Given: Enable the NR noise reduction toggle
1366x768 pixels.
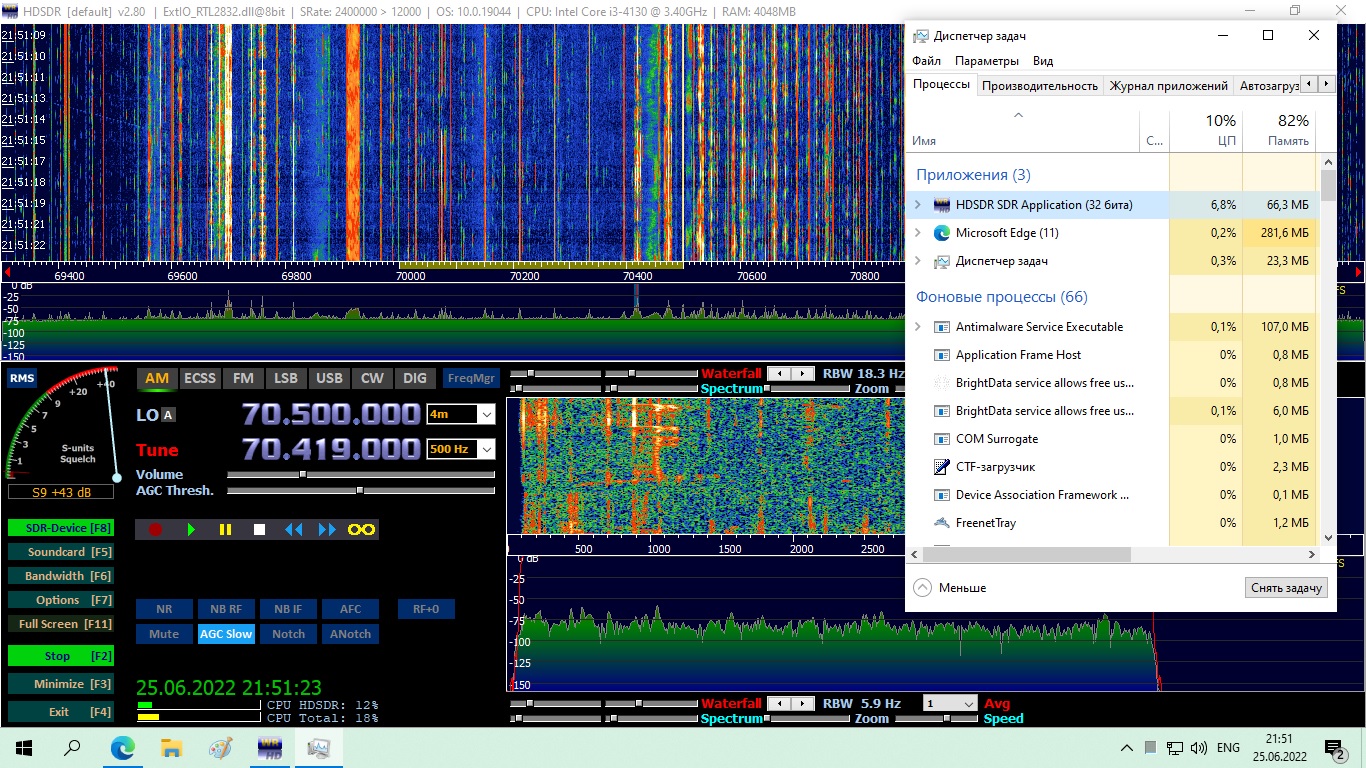Looking at the screenshot, I should click(x=164, y=609).
